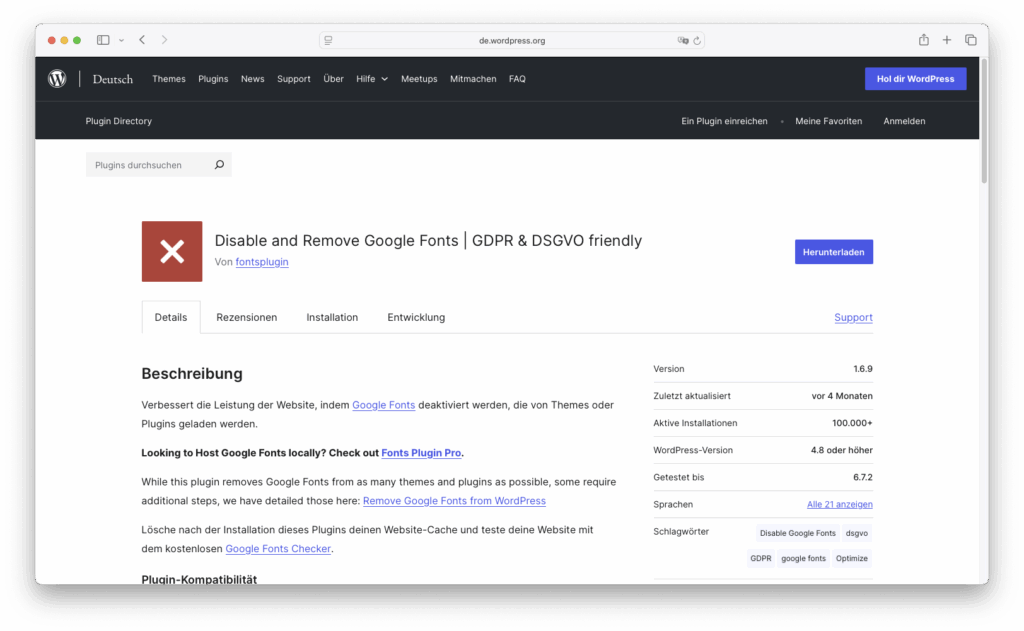The image size is (1024, 631).
Task: Click the Deutsch site title
Action: 112,79
